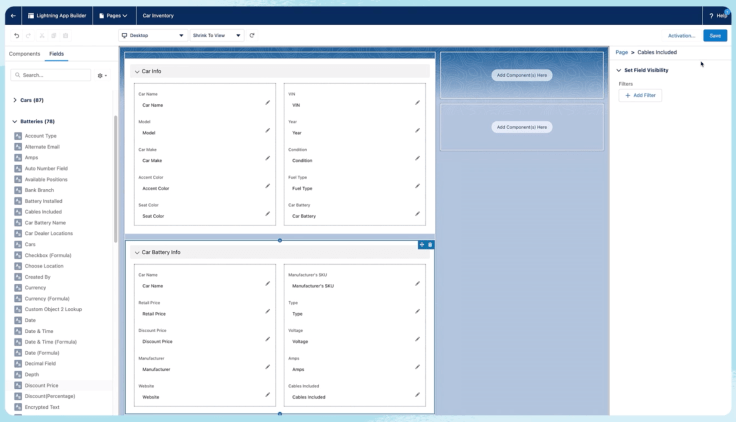
Task: Edit the Fuel Type field pencil icon
Action: 417,185
